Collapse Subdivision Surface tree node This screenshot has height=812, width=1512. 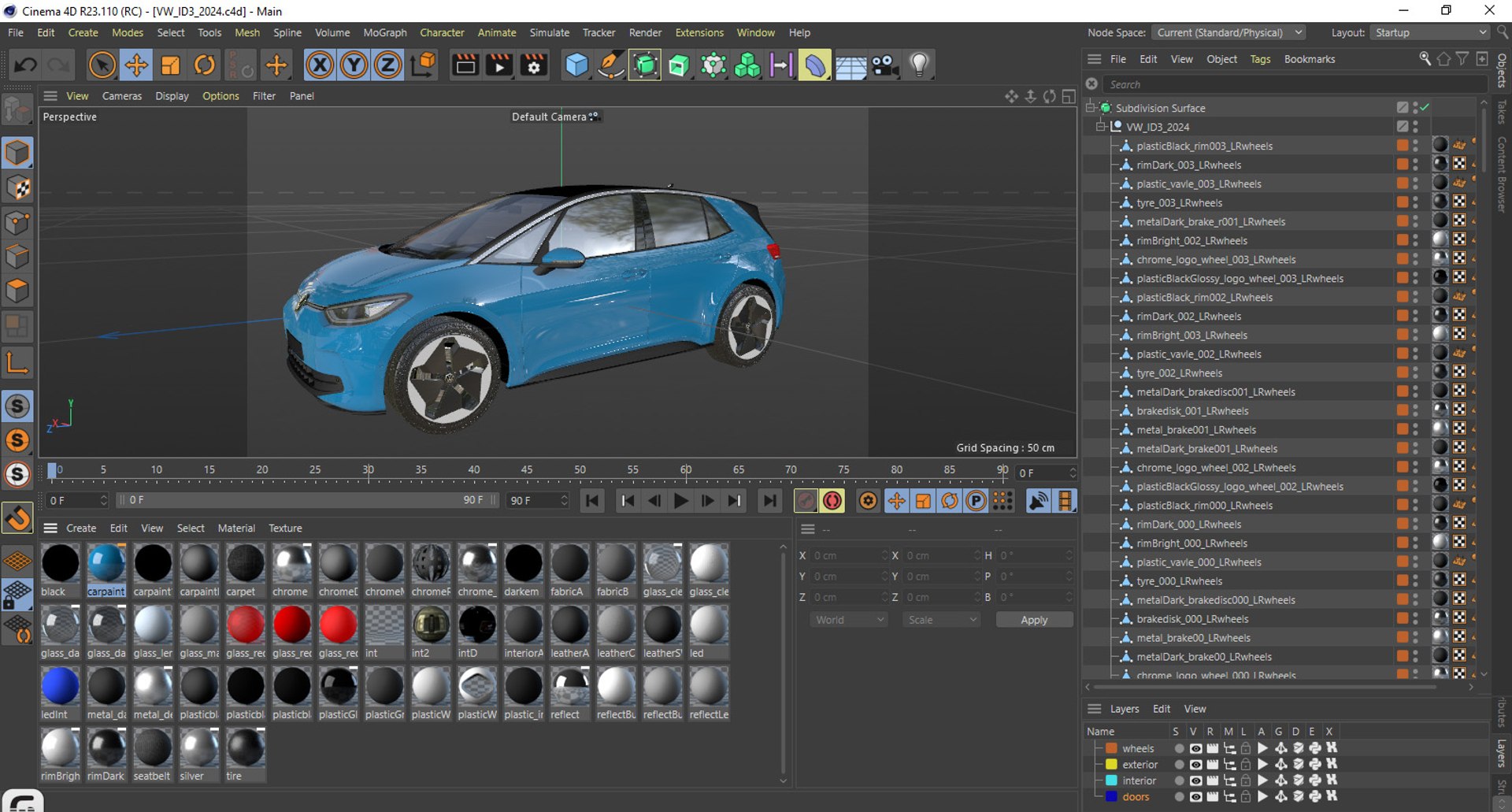click(x=1091, y=107)
